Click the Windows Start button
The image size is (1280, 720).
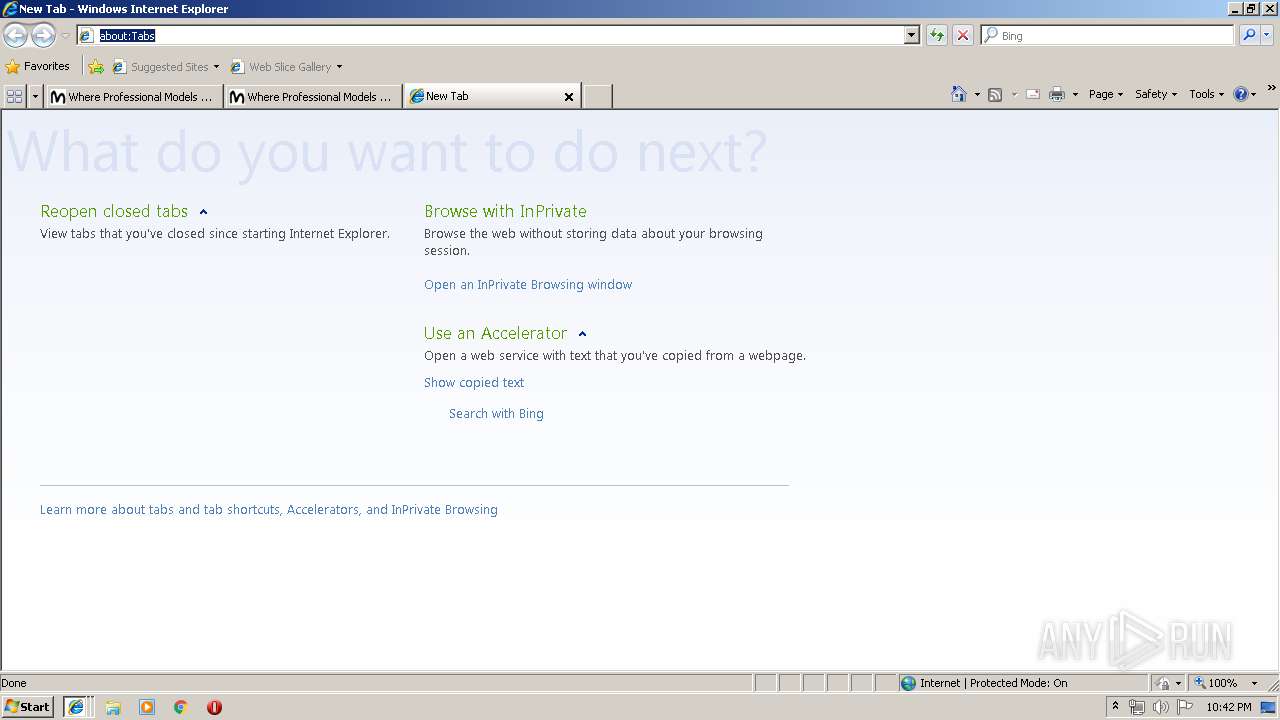27,706
